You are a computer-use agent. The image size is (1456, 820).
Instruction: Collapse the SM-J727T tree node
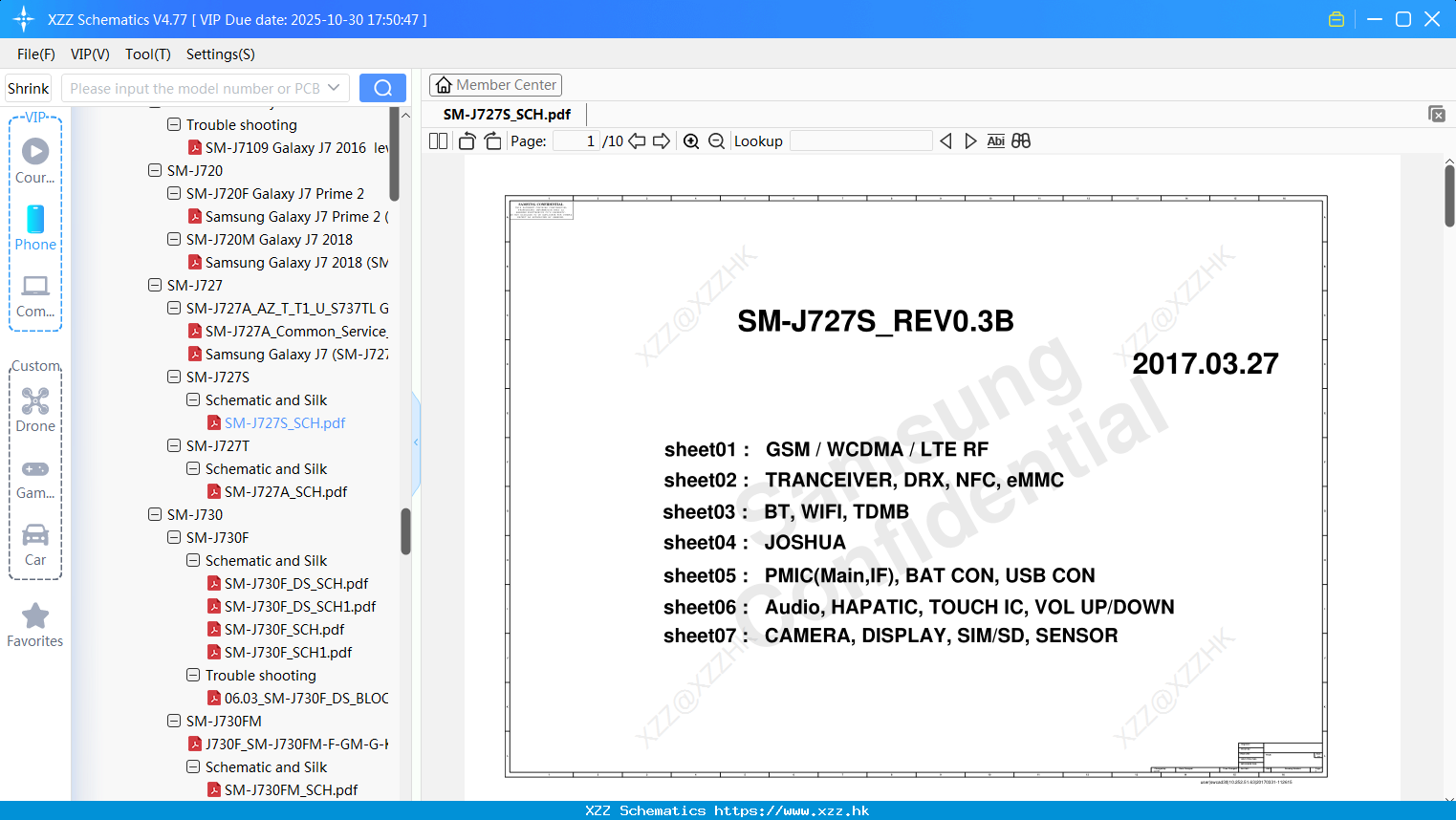[x=174, y=445]
